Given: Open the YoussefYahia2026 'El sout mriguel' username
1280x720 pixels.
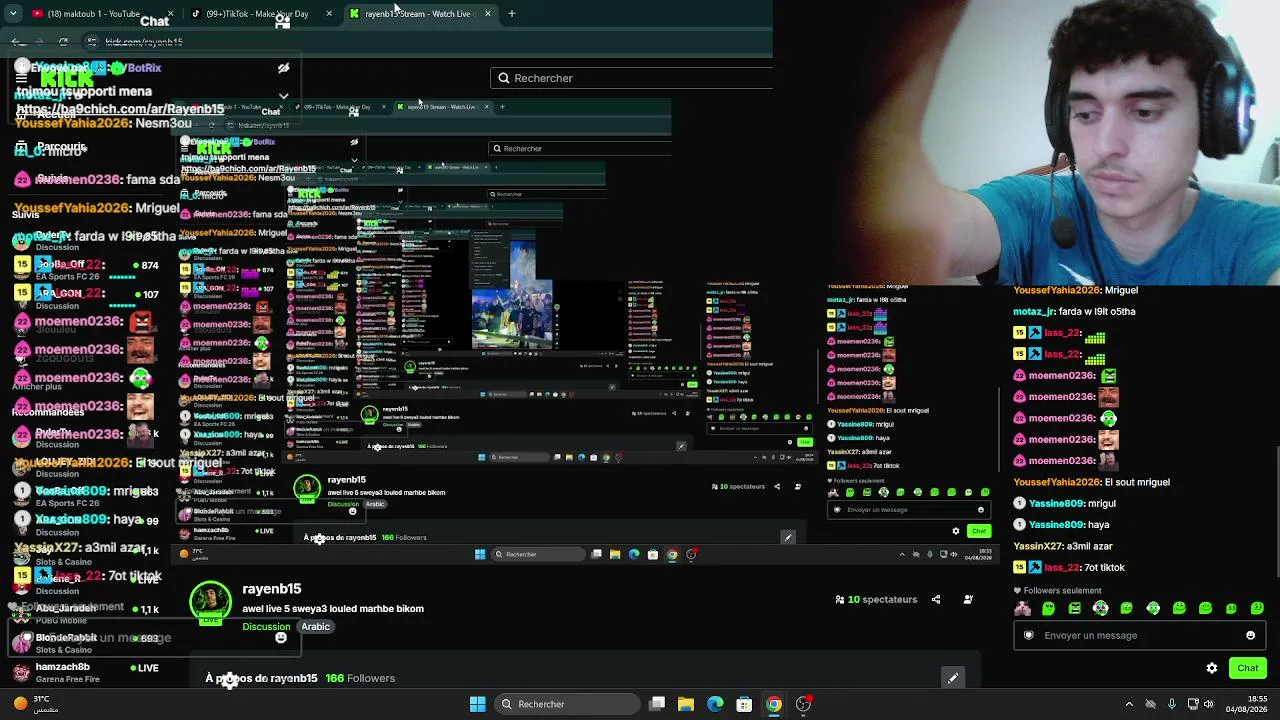Looking at the screenshot, I should click(1056, 482).
